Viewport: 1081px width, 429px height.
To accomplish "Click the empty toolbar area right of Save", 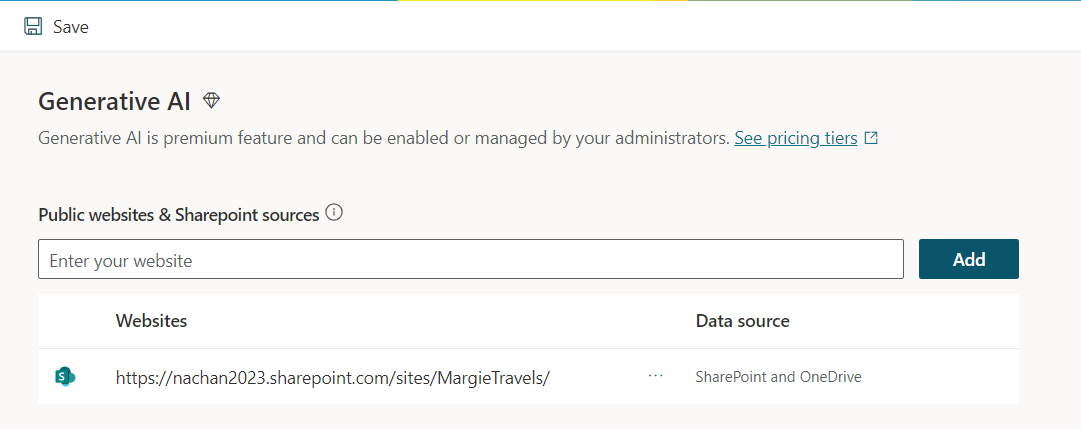I will click(580, 27).
